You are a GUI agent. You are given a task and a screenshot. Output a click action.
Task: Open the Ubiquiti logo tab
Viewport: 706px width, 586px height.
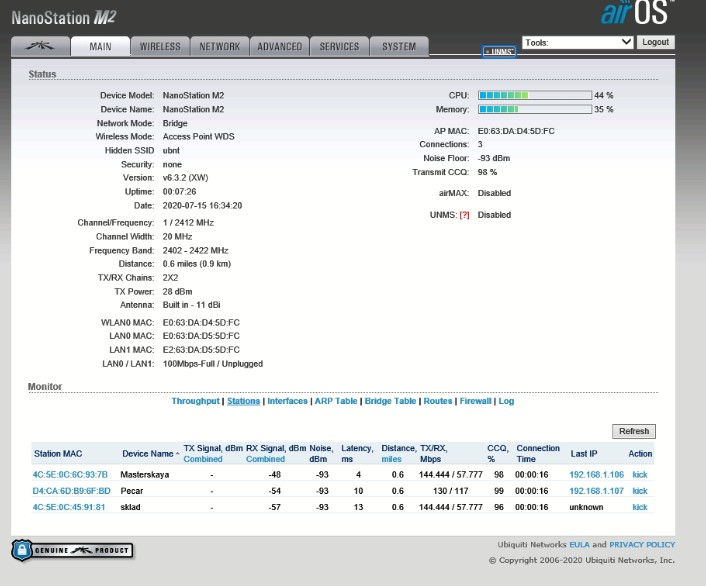point(41,46)
